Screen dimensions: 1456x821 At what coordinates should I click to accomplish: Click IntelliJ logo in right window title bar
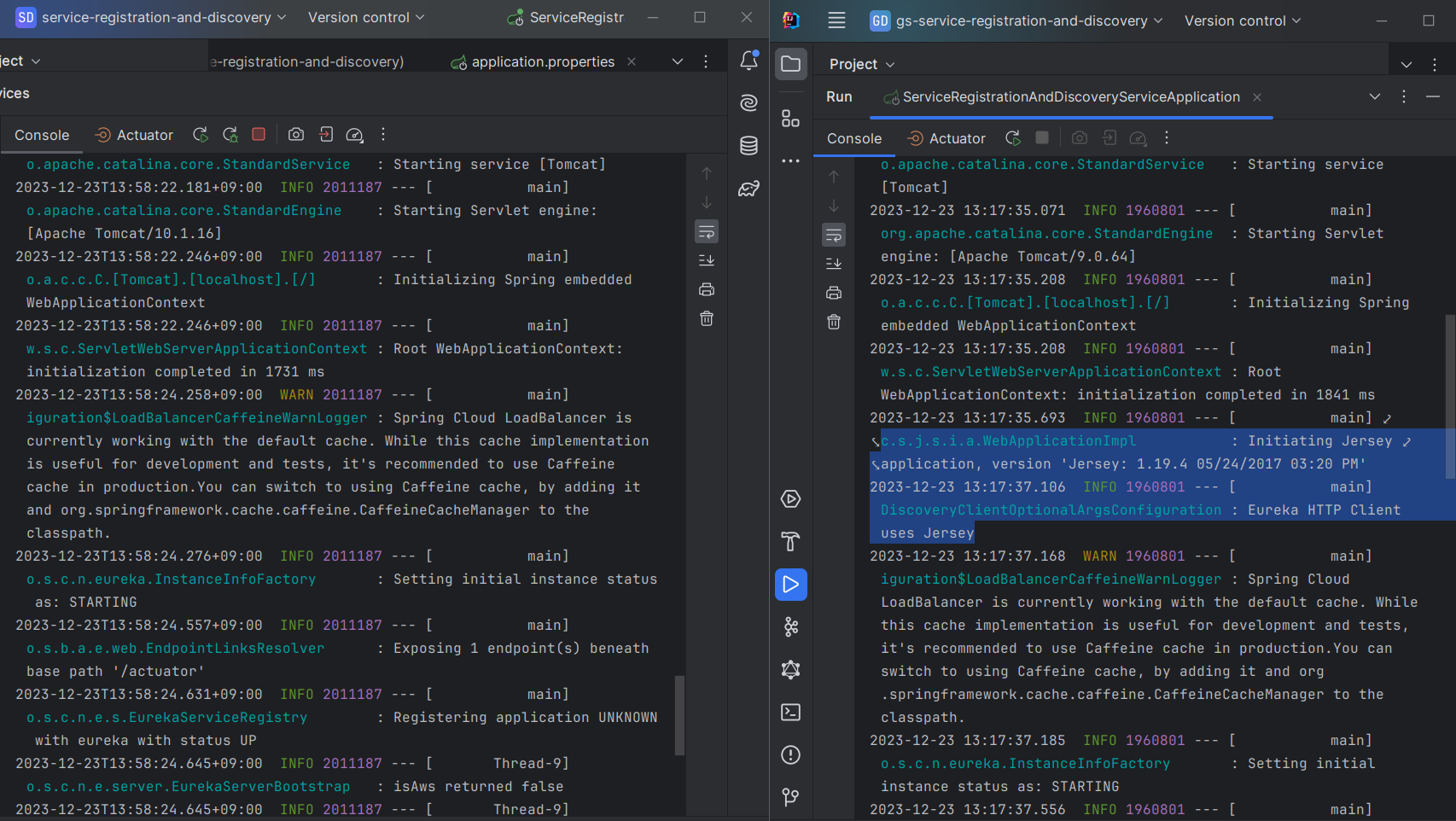coord(791,20)
